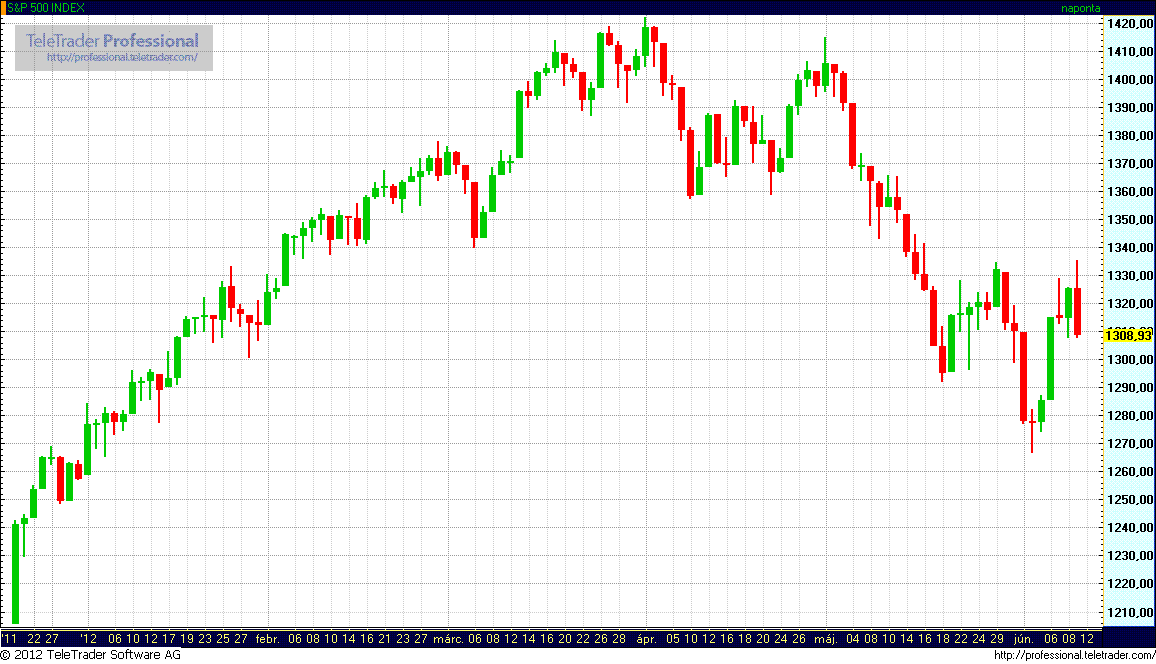Viewport: 1156px width, 664px height.
Task: Select the 1290,00 price level
Action: pos(1129,388)
